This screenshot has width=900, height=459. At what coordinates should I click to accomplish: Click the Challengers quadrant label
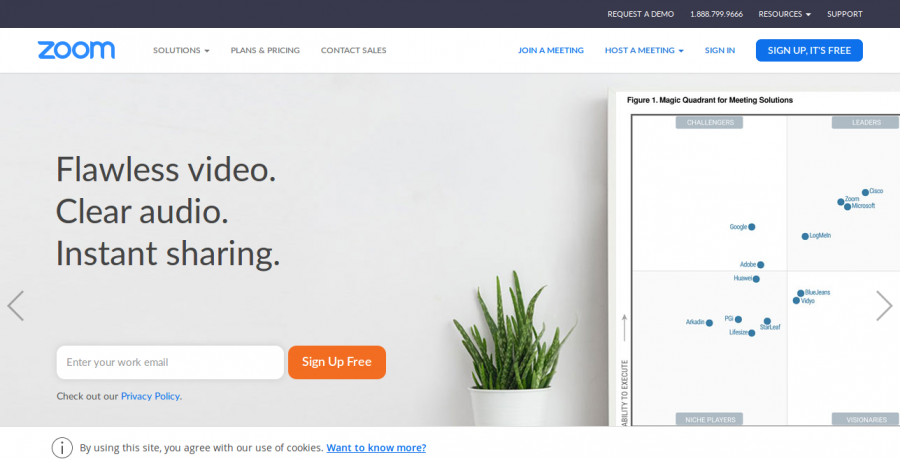coord(709,122)
